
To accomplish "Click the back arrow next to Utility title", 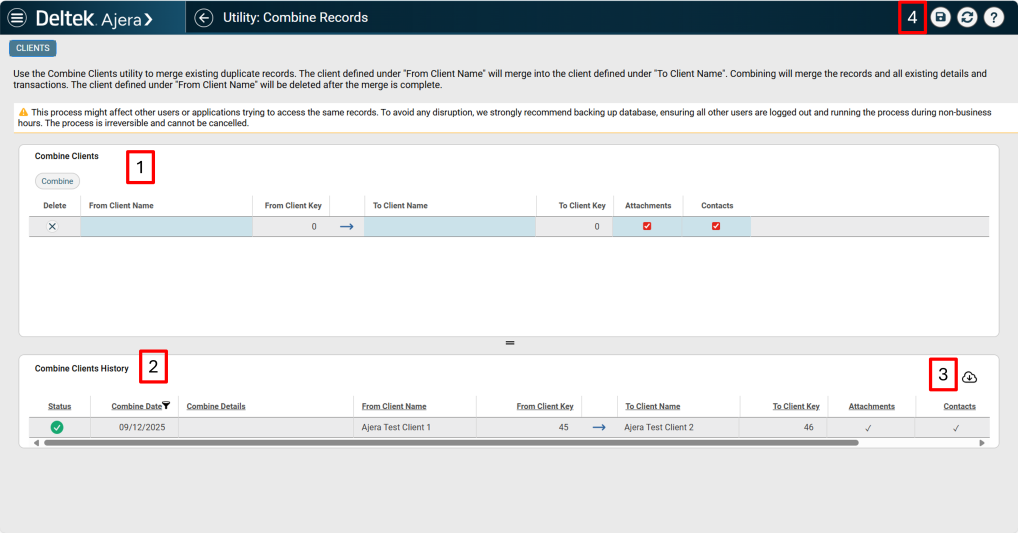I will [204, 17].
